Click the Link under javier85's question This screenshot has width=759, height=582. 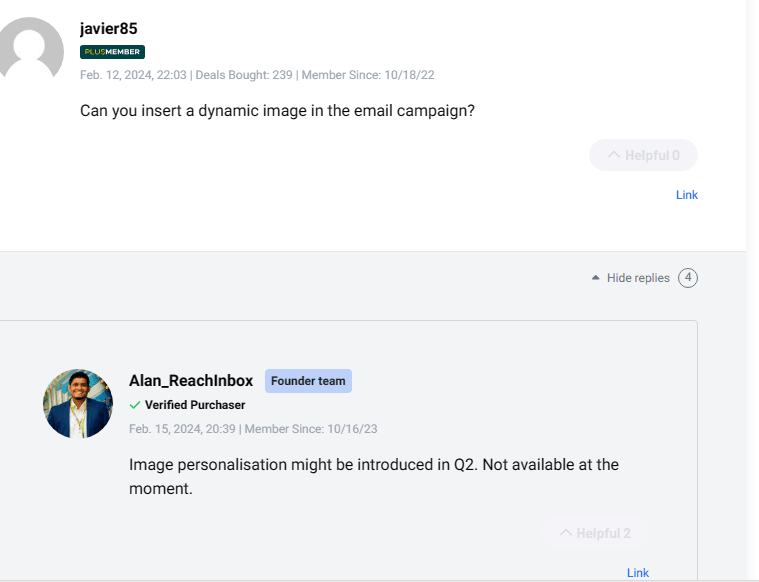point(687,195)
